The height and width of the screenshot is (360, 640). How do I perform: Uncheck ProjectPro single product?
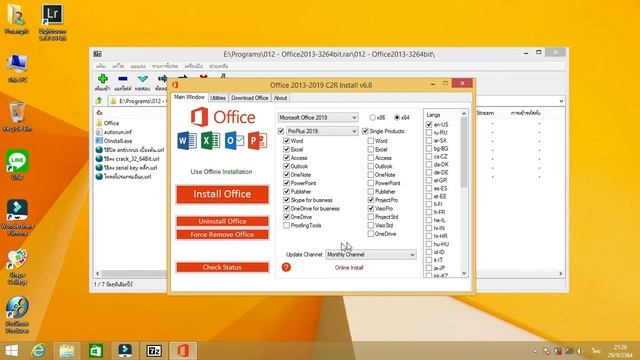[371, 200]
